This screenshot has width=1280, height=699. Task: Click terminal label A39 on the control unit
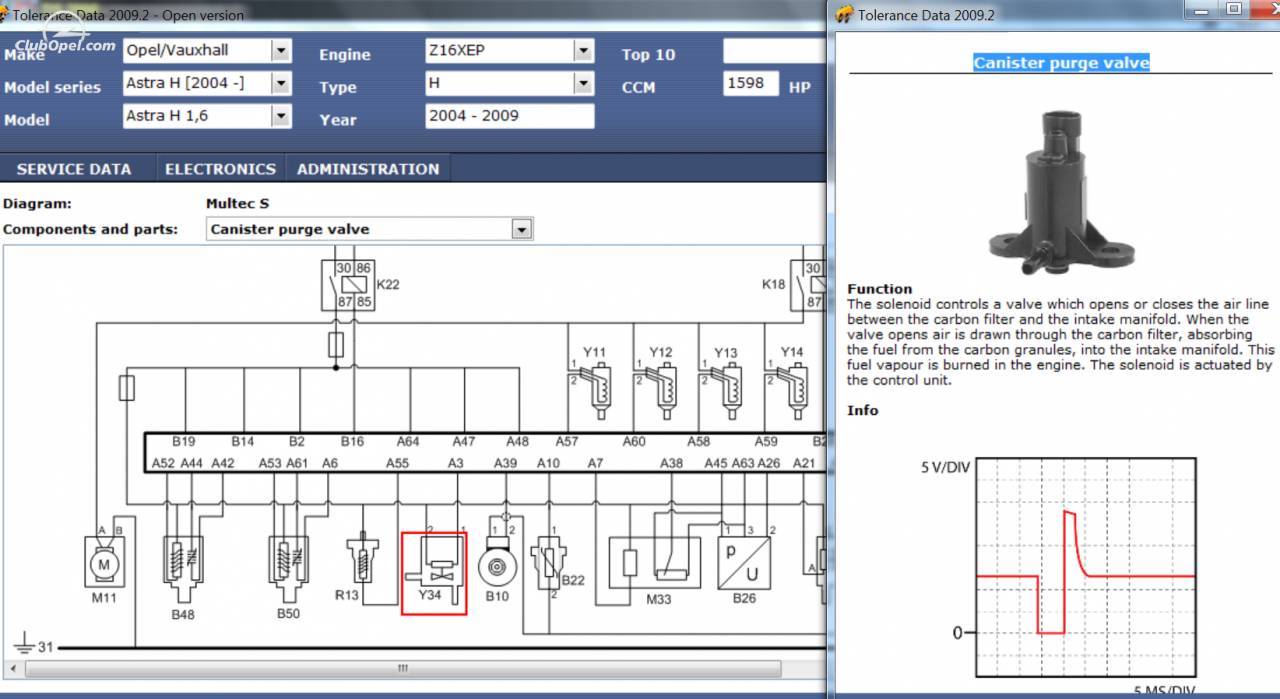[506, 463]
